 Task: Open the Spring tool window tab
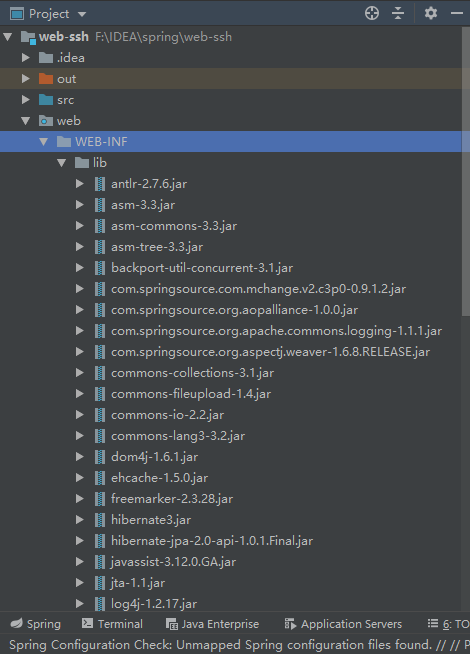click(36, 624)
